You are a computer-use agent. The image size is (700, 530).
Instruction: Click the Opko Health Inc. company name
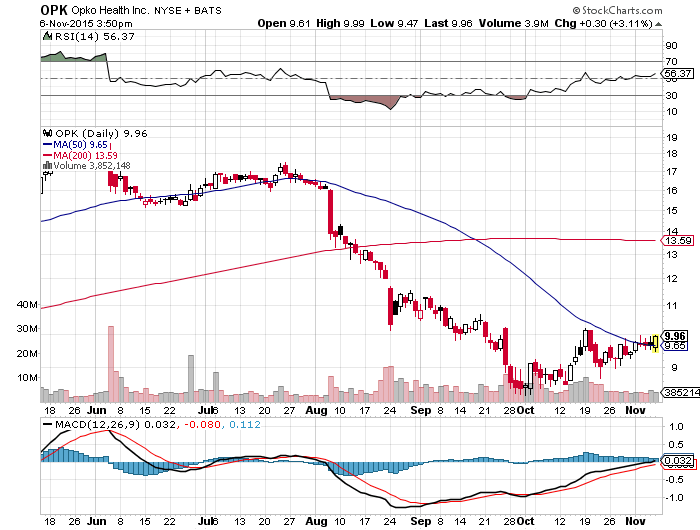(109, 10)
